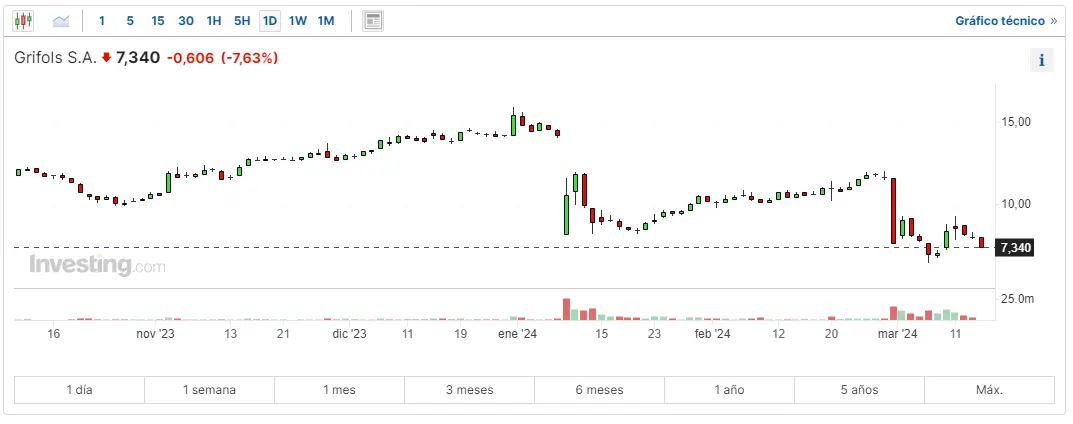Screen dimensions: 1073x424
Task: Choose the 6 meses time range
Action: point(599,390)
